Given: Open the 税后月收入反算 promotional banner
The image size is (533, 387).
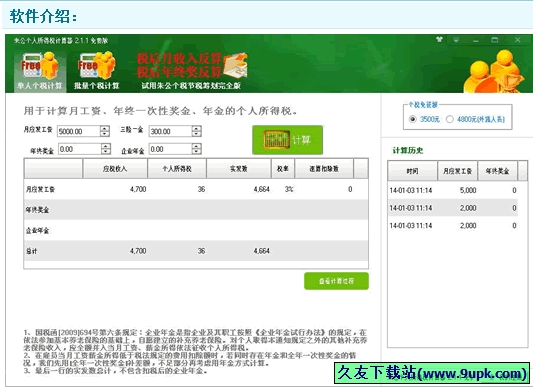Looking at the screenshot, I should [192, 71].
